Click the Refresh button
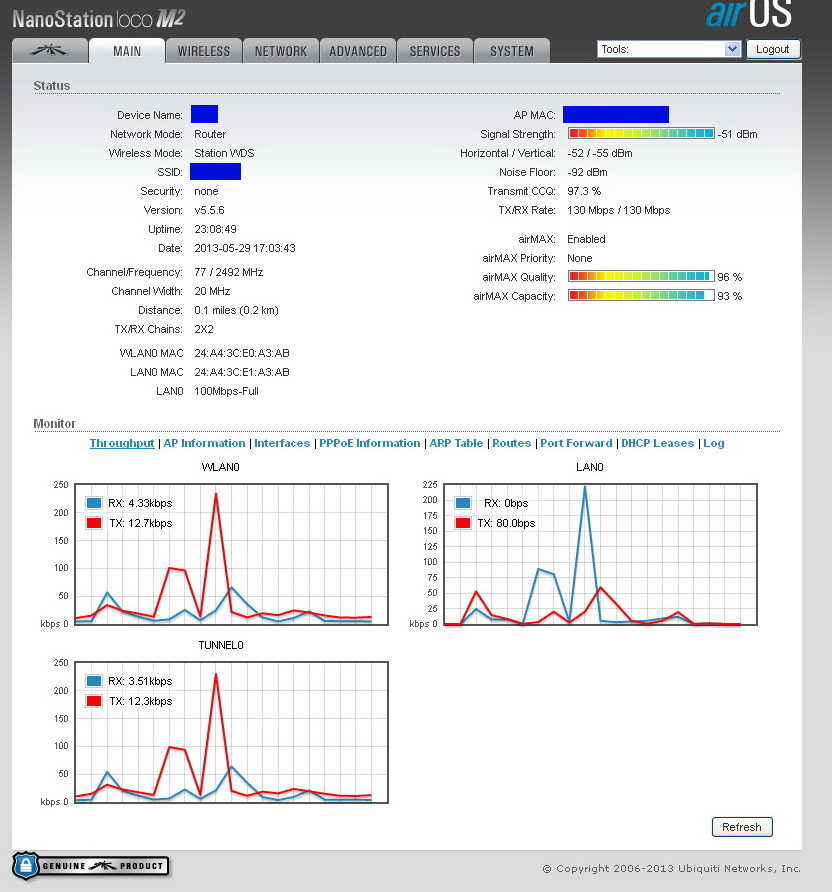The image size is (832, 892). point(741,827)
